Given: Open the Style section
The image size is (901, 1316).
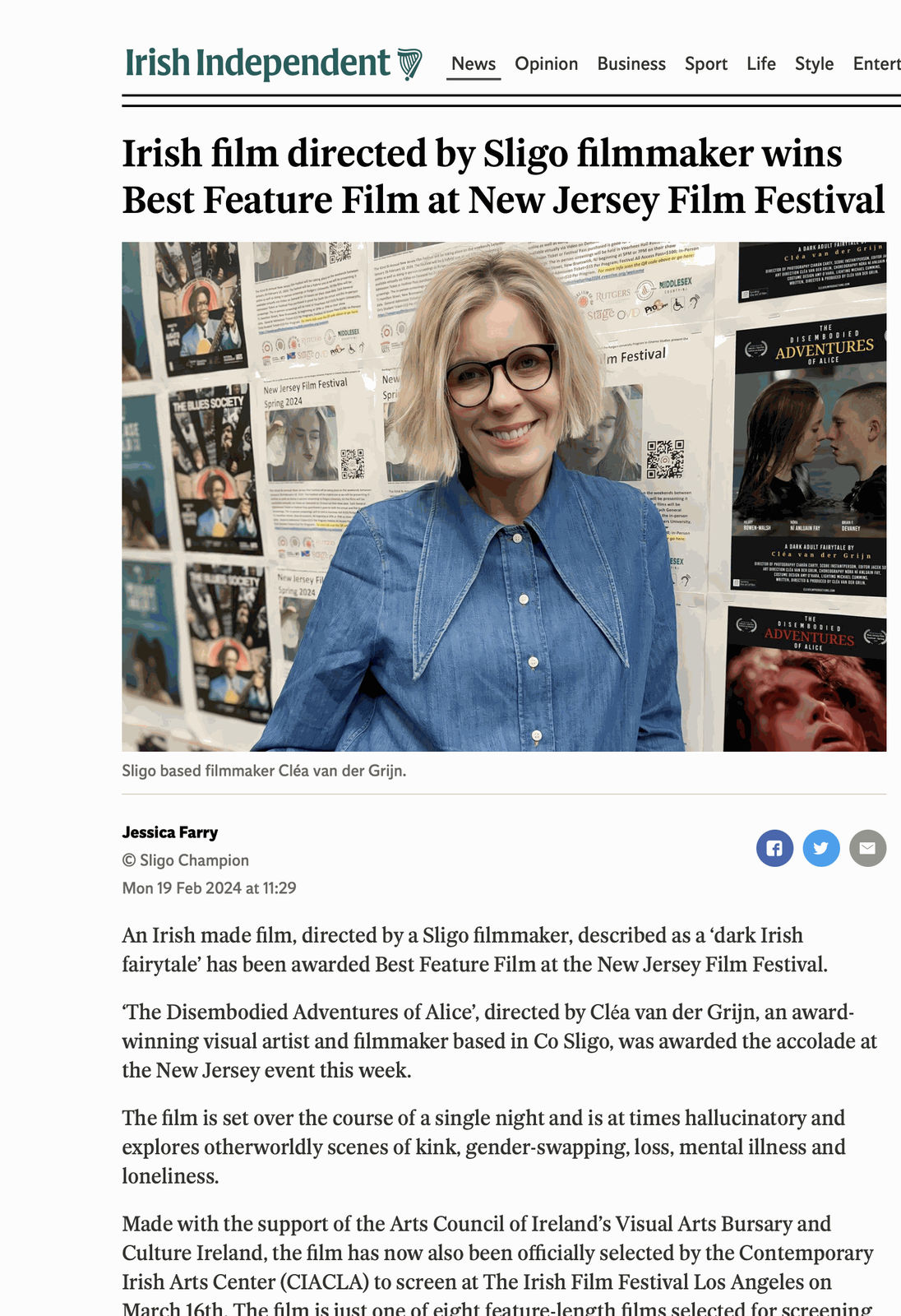Looking at the screenshot, I should 814,64.
